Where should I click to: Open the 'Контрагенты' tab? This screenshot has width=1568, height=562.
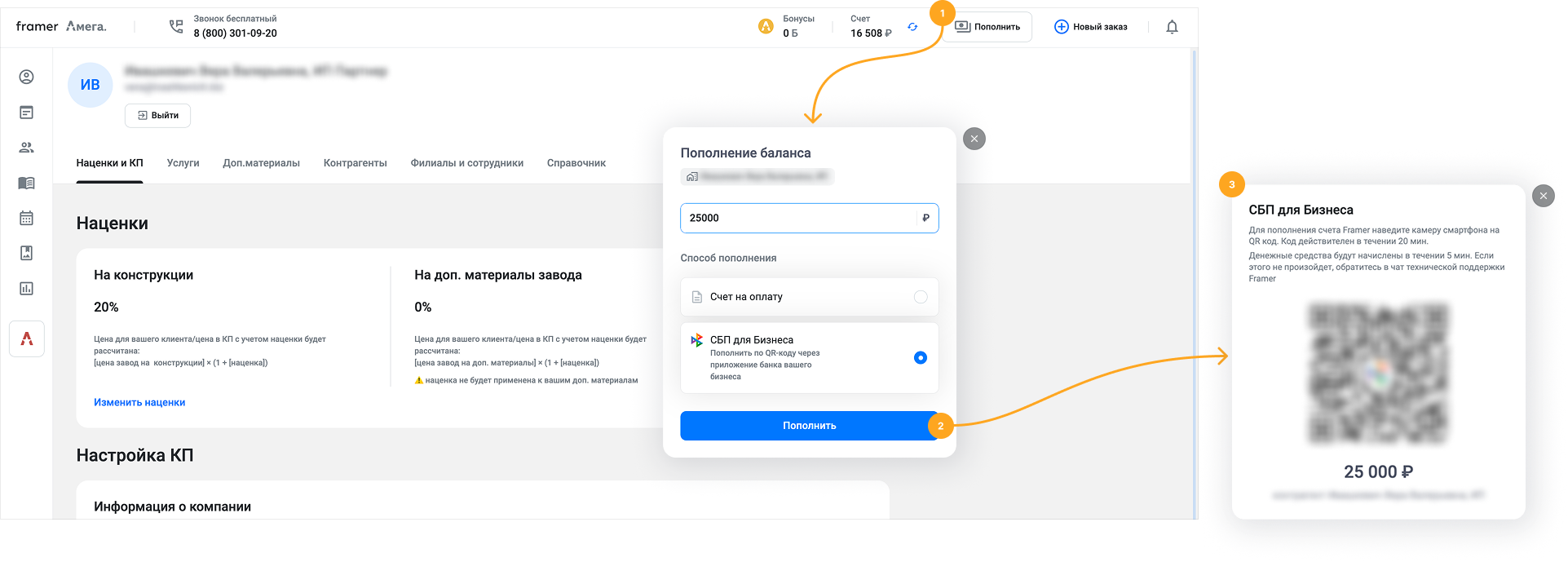tap(355, 163)
